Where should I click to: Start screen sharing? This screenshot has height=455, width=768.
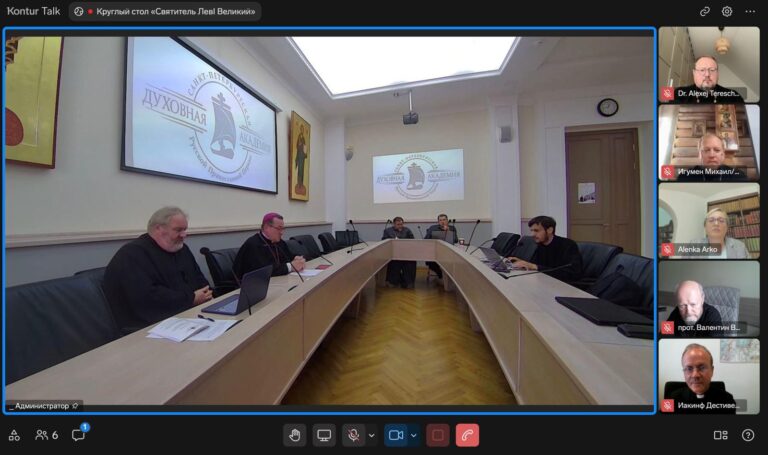tap(324, 435)
